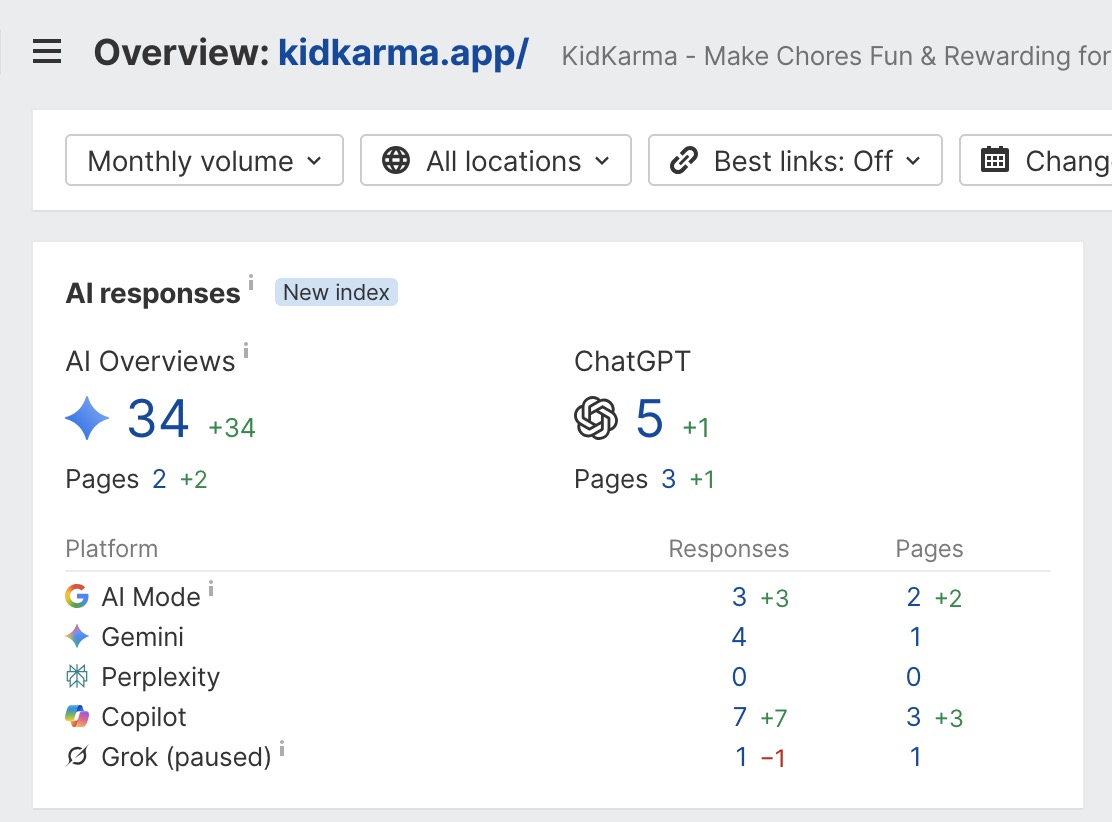The image size is (1112, 822).
Task: Open AI Overviews count 34
Action: coord(157,418)
